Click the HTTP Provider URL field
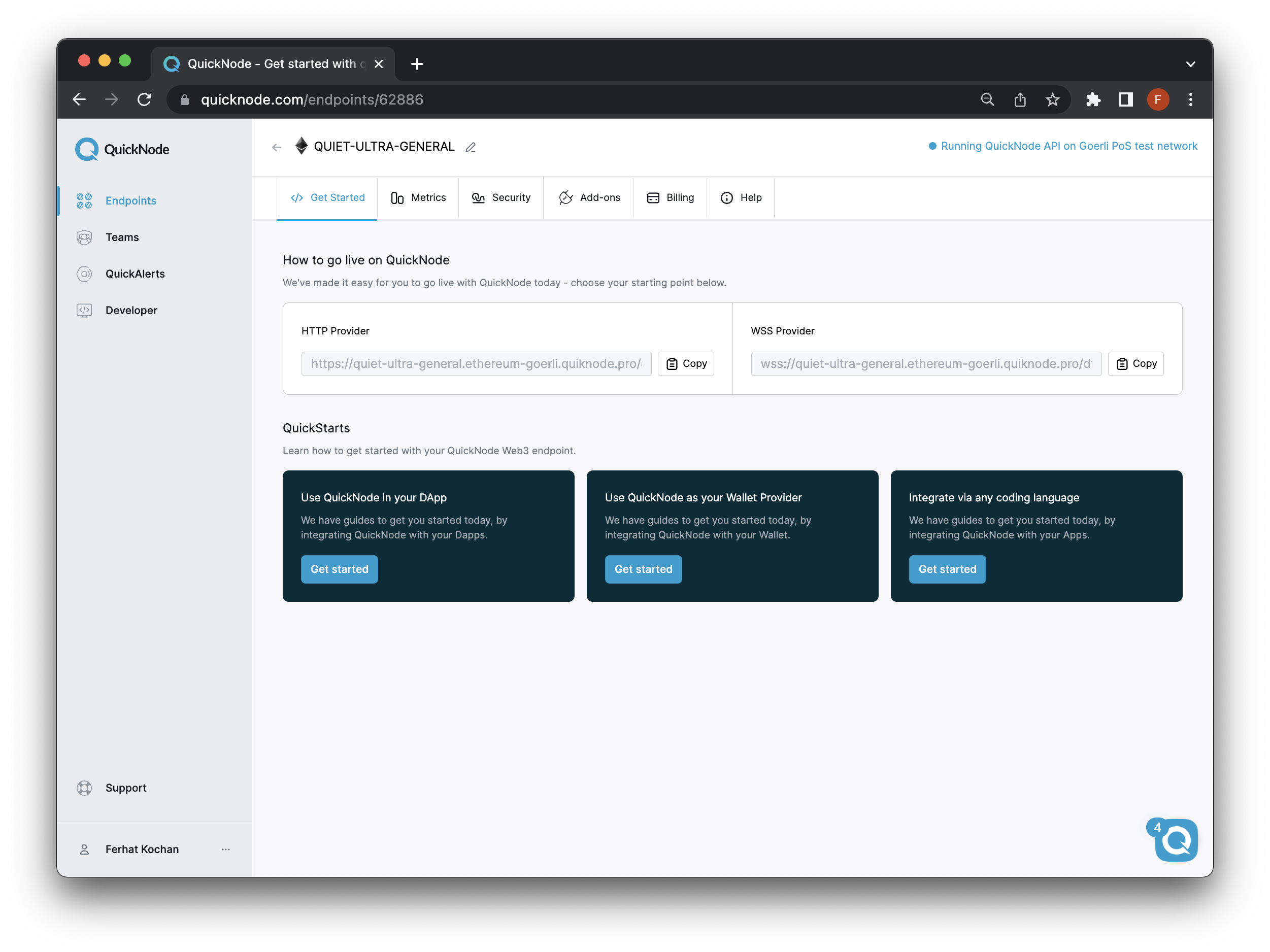1270x952 pixels. [477, 363]
